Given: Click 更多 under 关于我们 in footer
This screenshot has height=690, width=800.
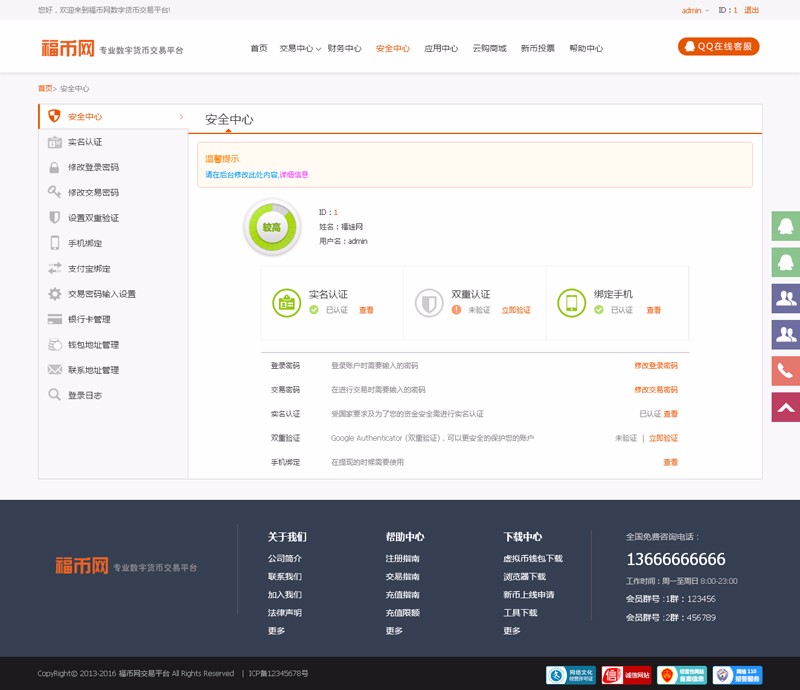Looking at the screenshot, I should (x=277, y=631).
